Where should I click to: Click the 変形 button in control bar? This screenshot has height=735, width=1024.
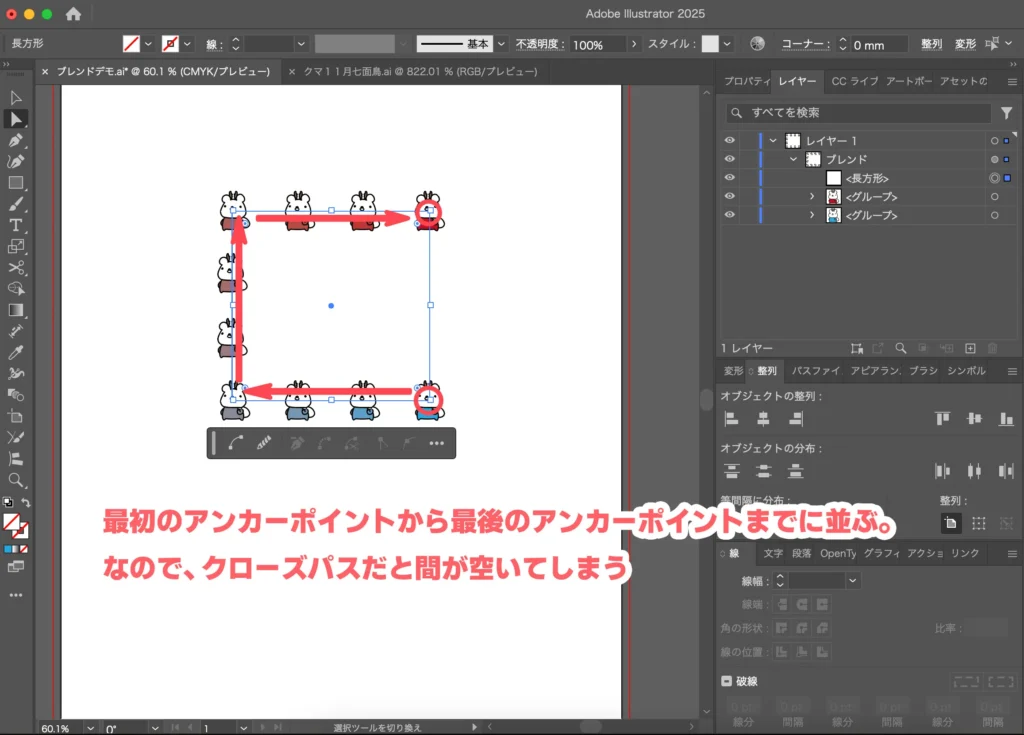964,45
